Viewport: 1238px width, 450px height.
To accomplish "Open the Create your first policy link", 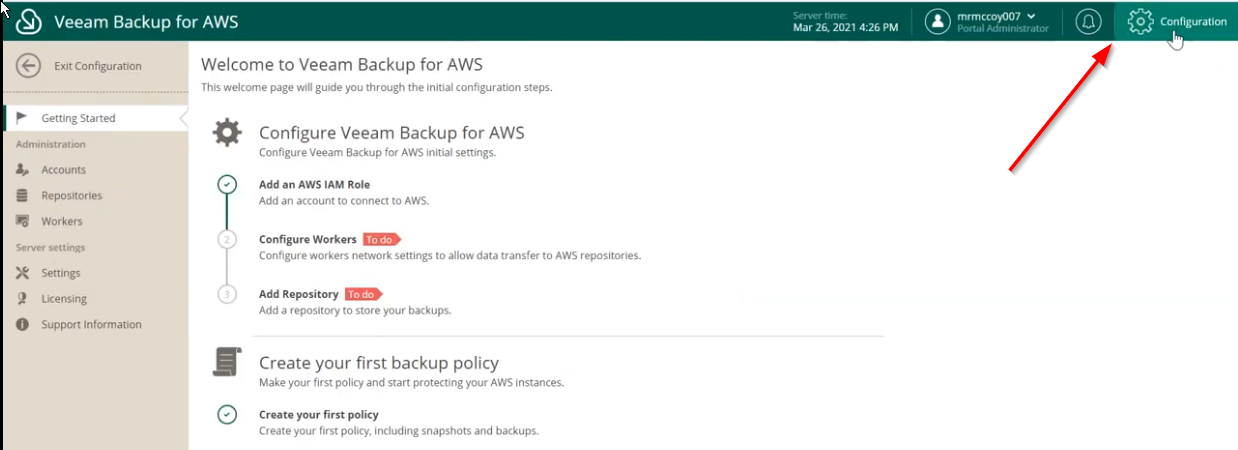I will tap(319, 414).
